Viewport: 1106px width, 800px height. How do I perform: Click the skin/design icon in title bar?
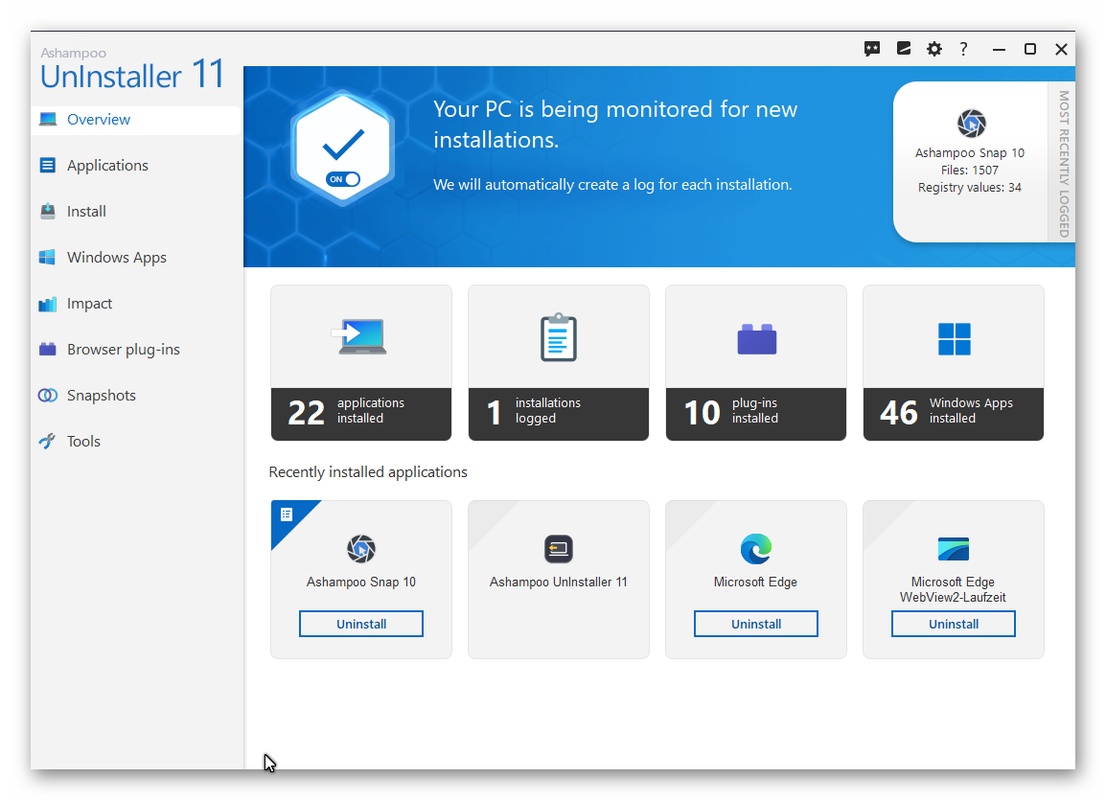(904, 49)
